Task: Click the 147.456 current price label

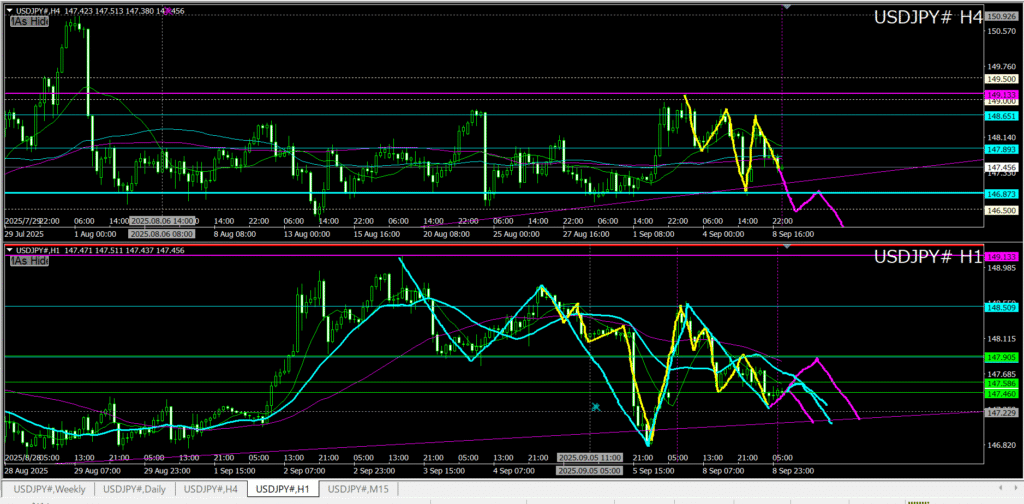Action: (x=1001, y=168)
